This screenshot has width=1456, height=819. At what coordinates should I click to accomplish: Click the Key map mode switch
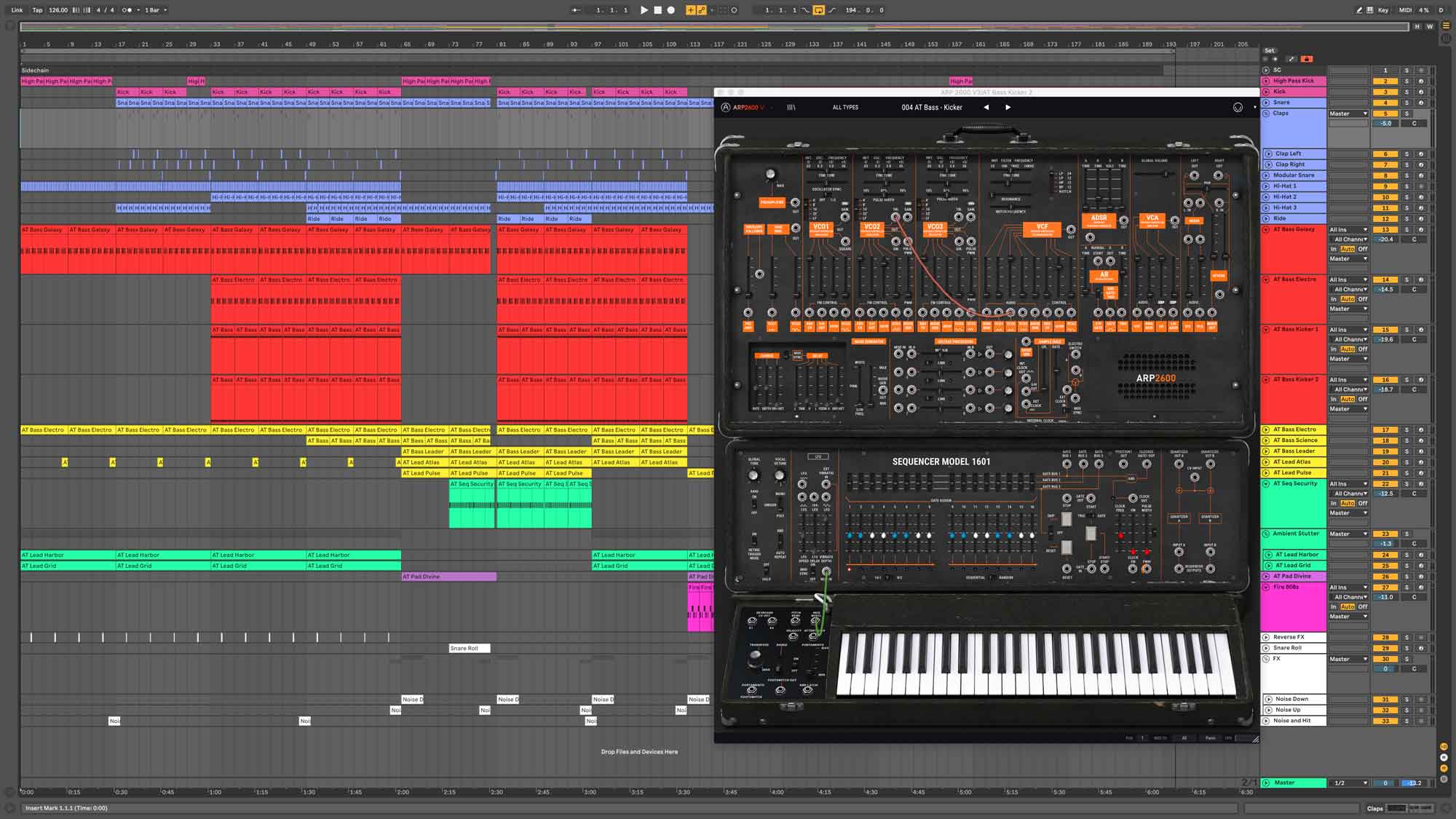point(1382,10)
